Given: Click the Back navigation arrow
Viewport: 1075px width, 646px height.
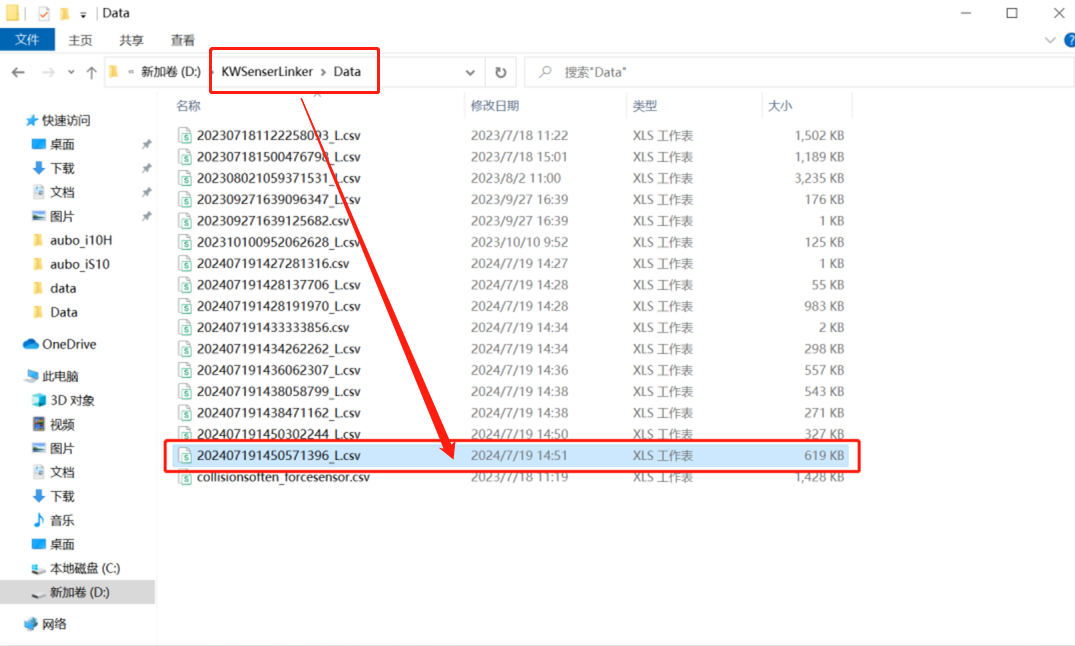Looking at the screenshot, I should pyautogui.click(x=18, y=72).
